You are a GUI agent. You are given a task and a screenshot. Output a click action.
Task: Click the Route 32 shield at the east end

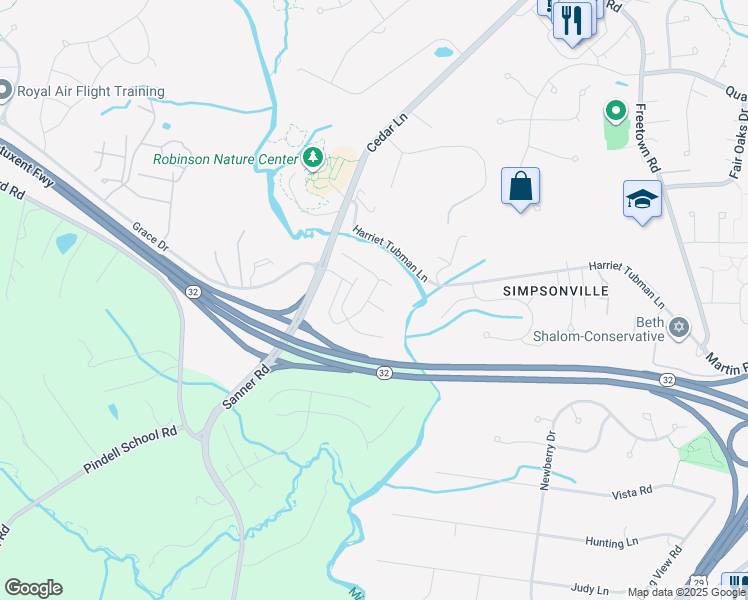pyautogui.click(x=667, y=380)
